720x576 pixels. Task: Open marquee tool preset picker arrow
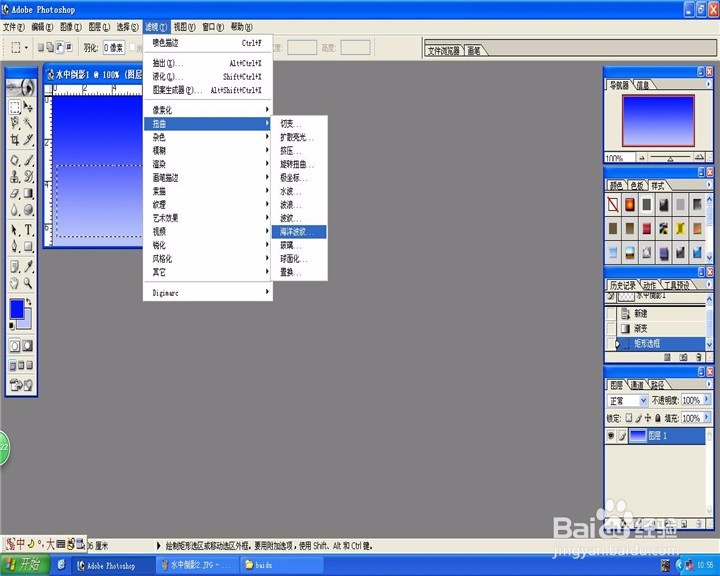tap(26, 47)
